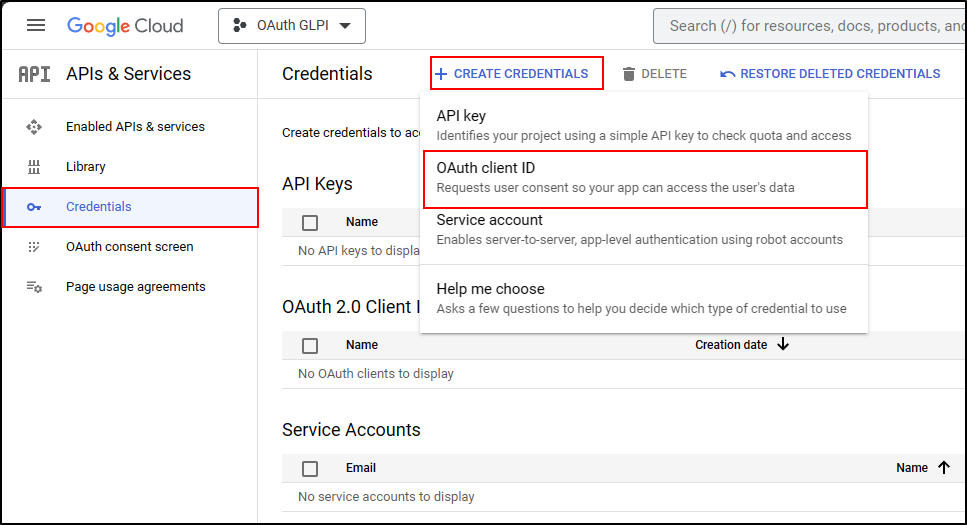This screenshot has width=967, height=525.
Task: Sort Service Accounts by Name arrow
Action: coord(943,468)
